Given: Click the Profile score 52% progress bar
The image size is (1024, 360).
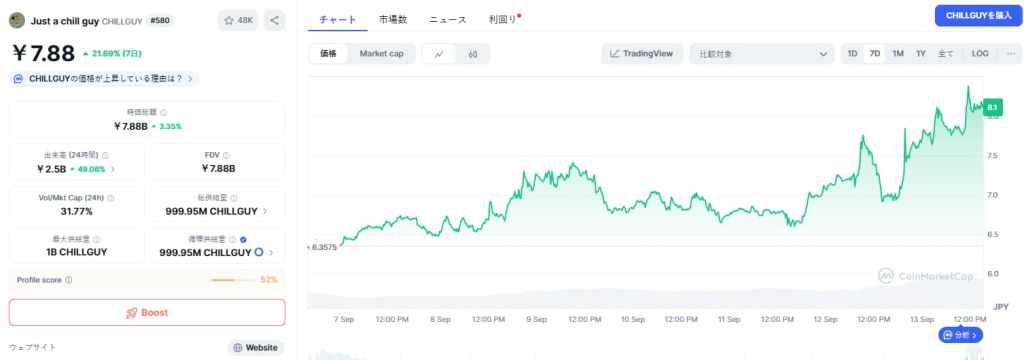Looking at the screenshot, I should point(233,280).
